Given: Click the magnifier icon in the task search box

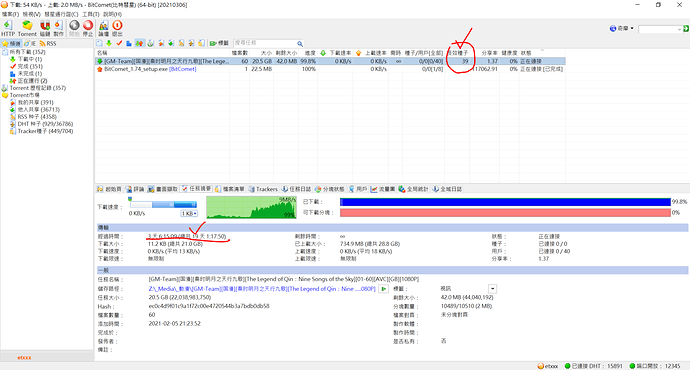Looking at the screenshot, I should (300, 43).
